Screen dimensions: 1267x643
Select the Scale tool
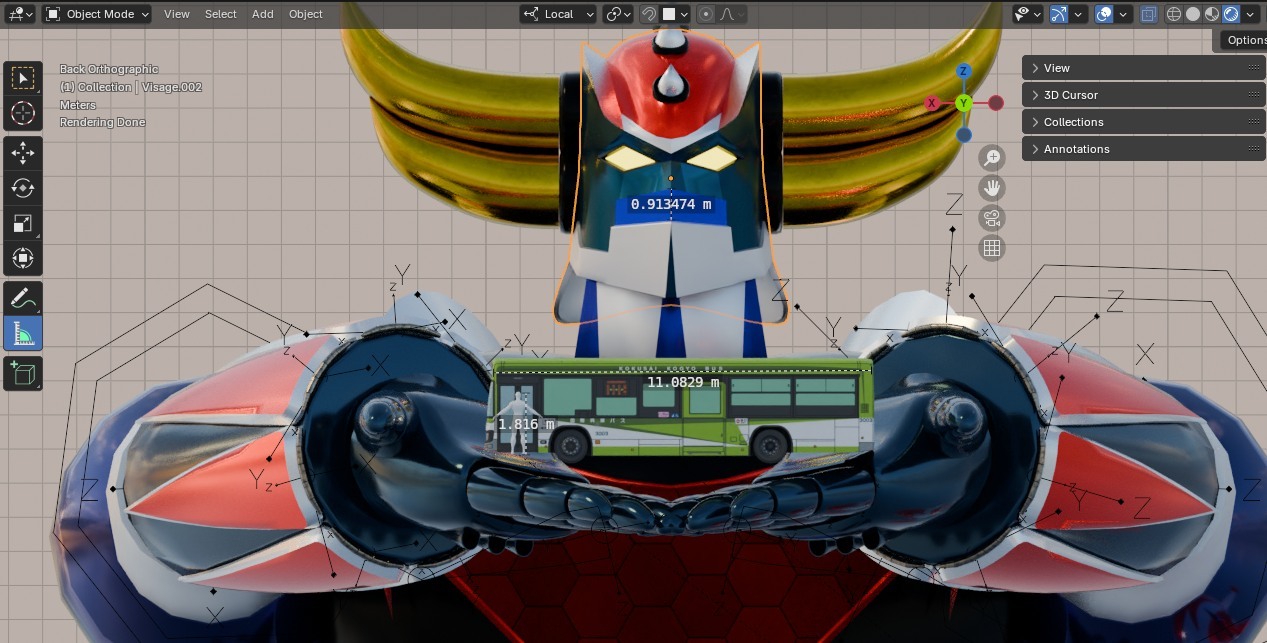23,223
